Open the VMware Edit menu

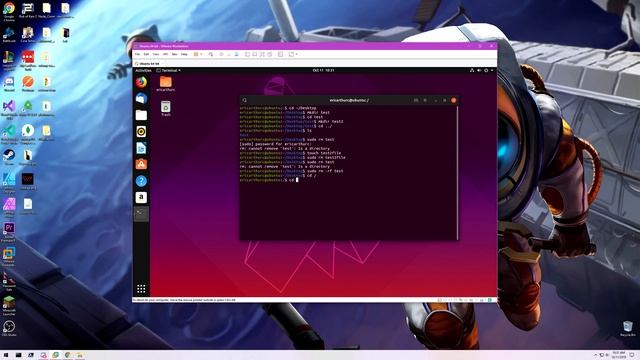(x=146, y=54)
